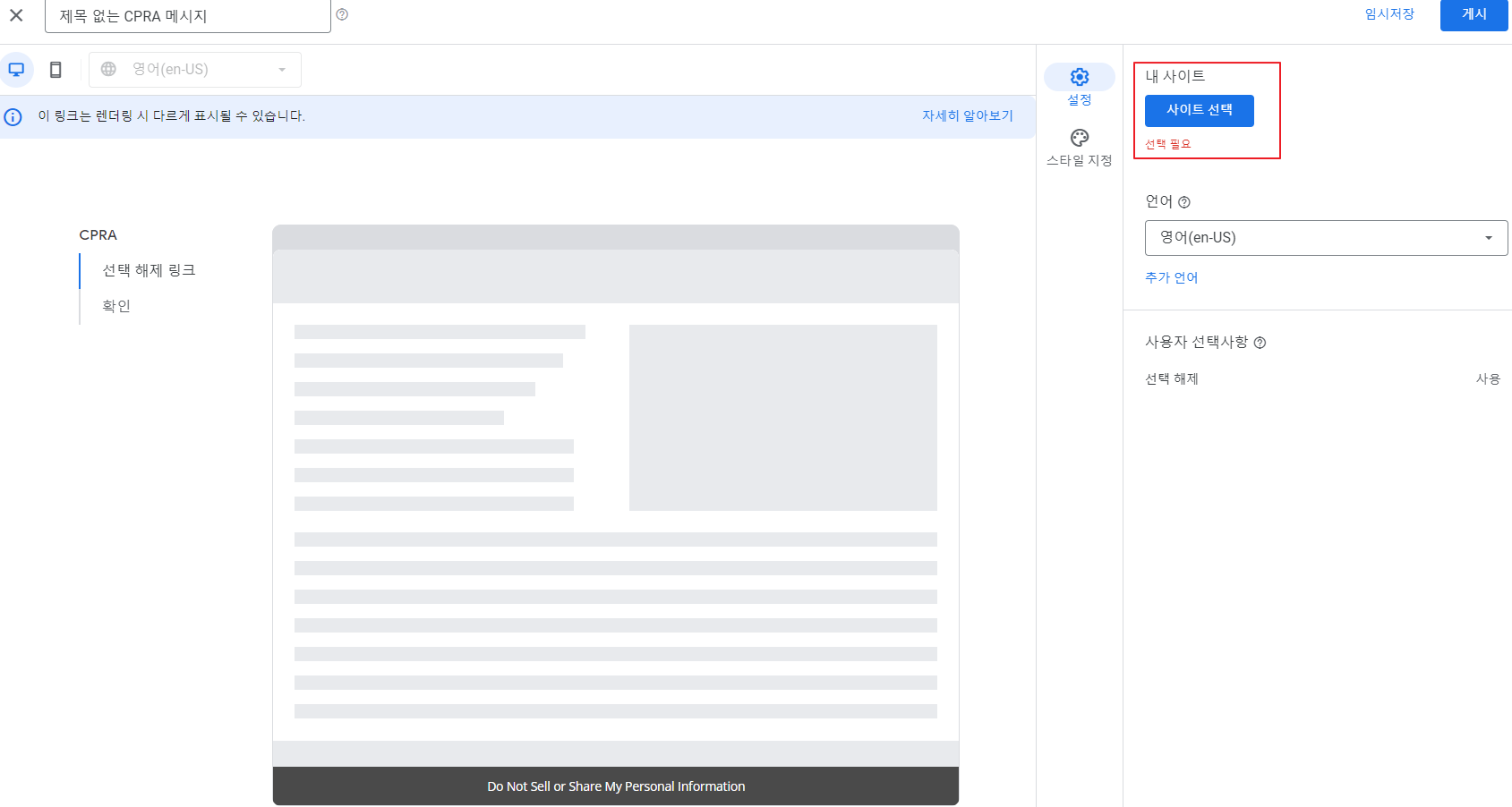Click the 선택 필요 warning text

point(1168,144)
